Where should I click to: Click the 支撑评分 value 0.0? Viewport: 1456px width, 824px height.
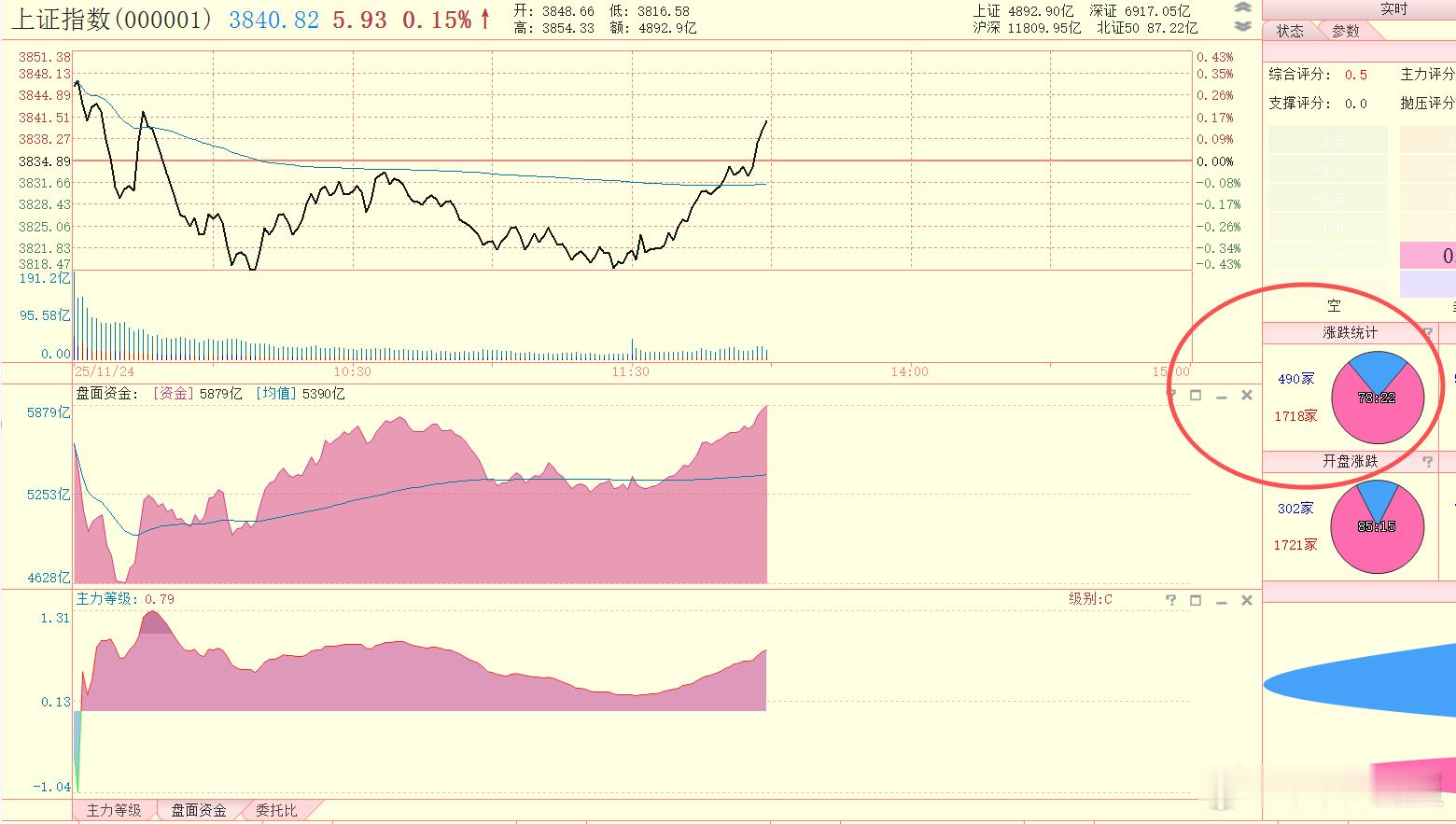[x=1356, y=104]
